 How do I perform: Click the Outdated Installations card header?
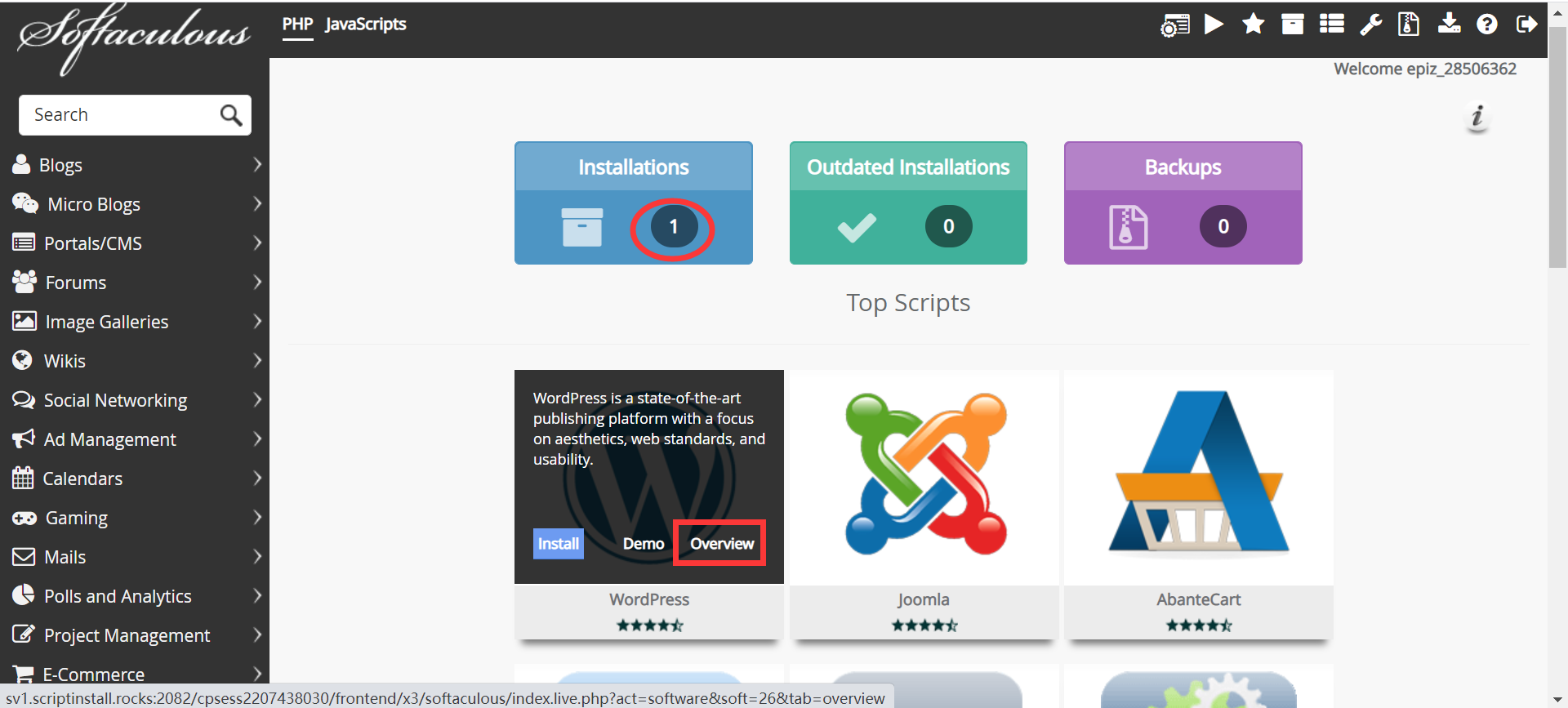[x=908, y=167]
